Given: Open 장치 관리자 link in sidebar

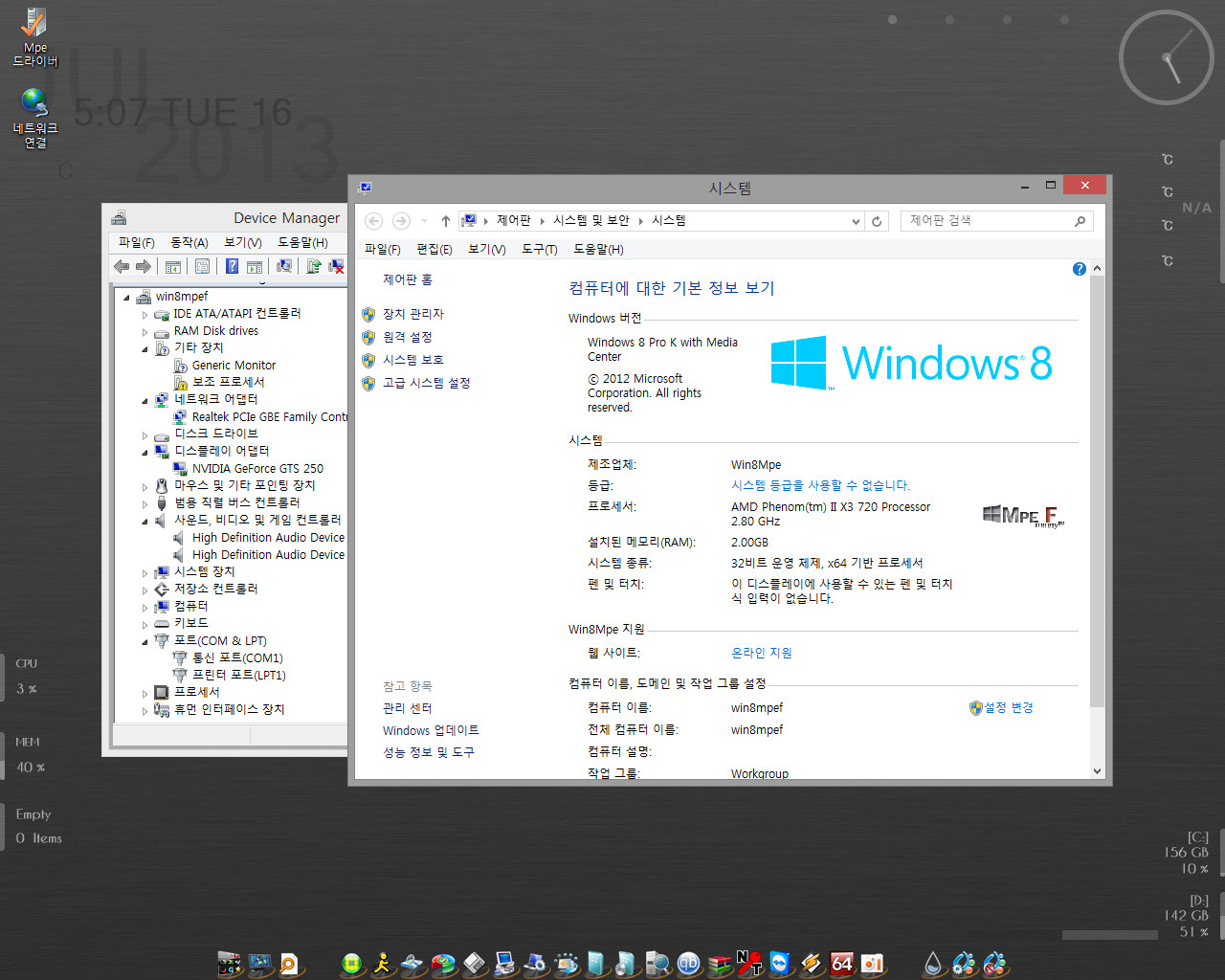Looking at the screenshot, I should 413,314.
